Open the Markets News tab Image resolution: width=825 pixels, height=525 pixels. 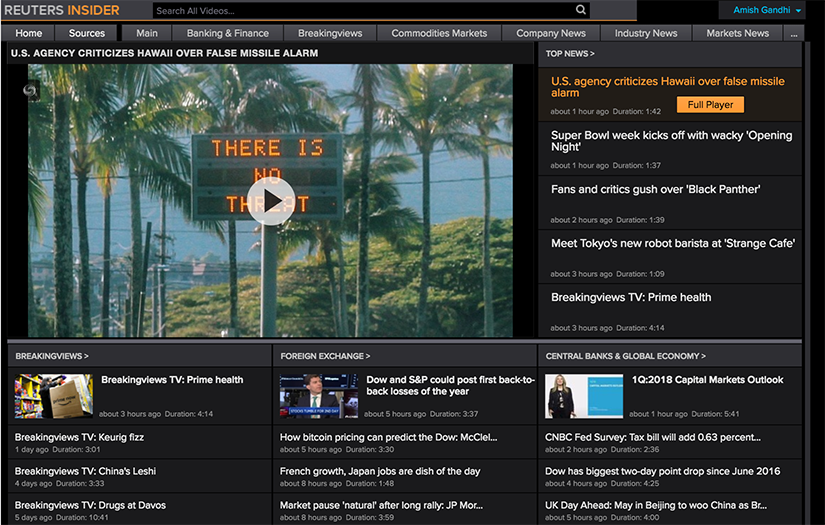tap(737, 33)
